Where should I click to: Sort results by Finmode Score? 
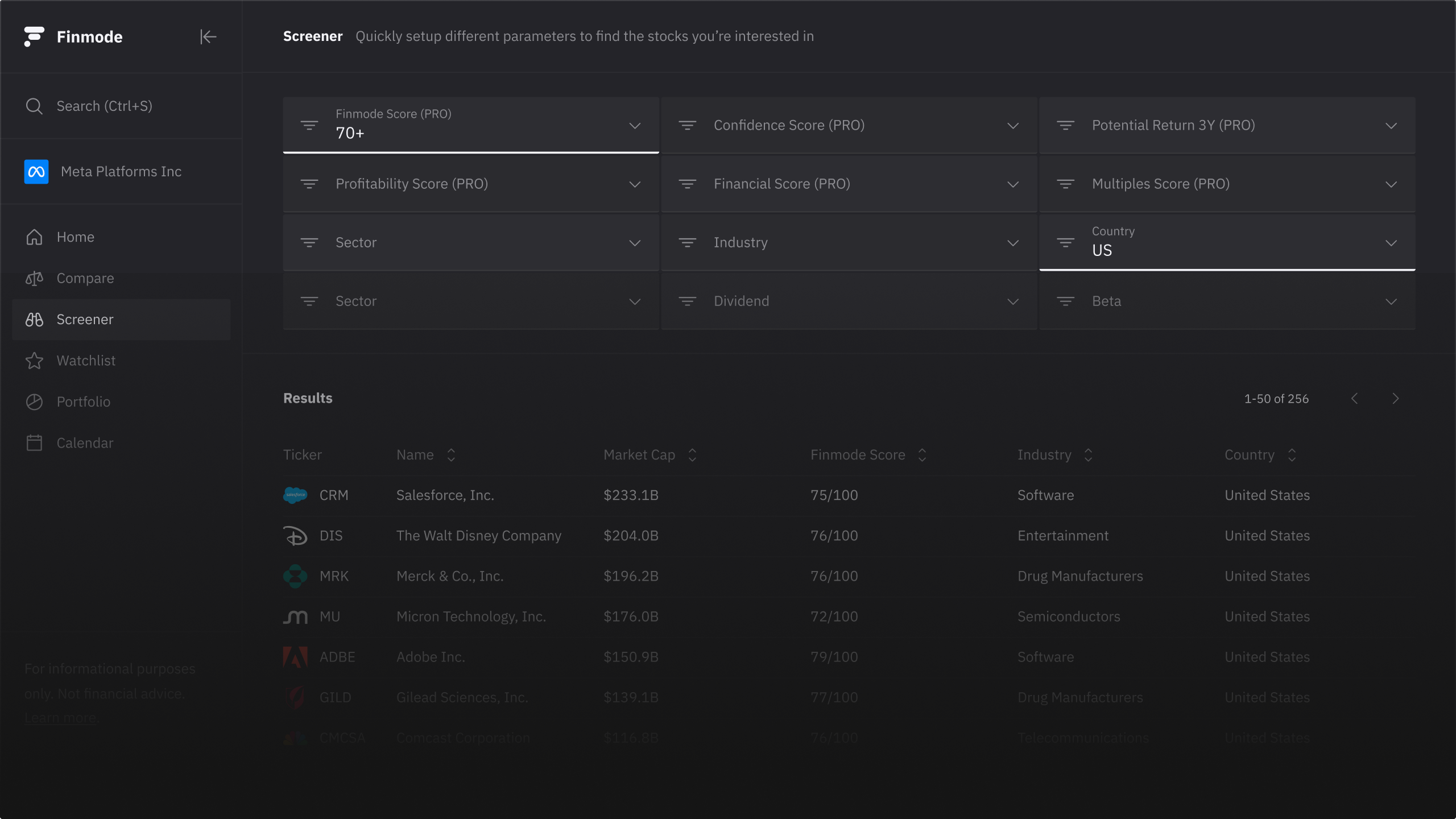point(922,455)
